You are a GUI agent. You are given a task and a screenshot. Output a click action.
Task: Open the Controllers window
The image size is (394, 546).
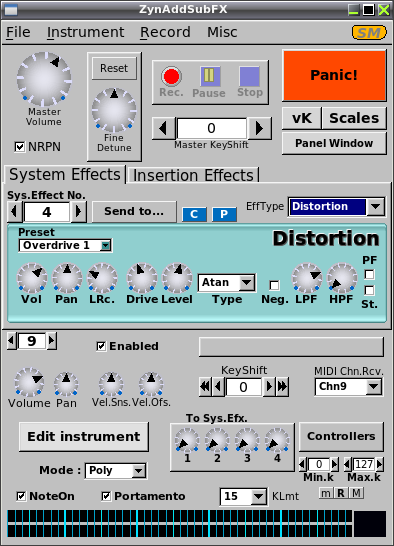341,436
